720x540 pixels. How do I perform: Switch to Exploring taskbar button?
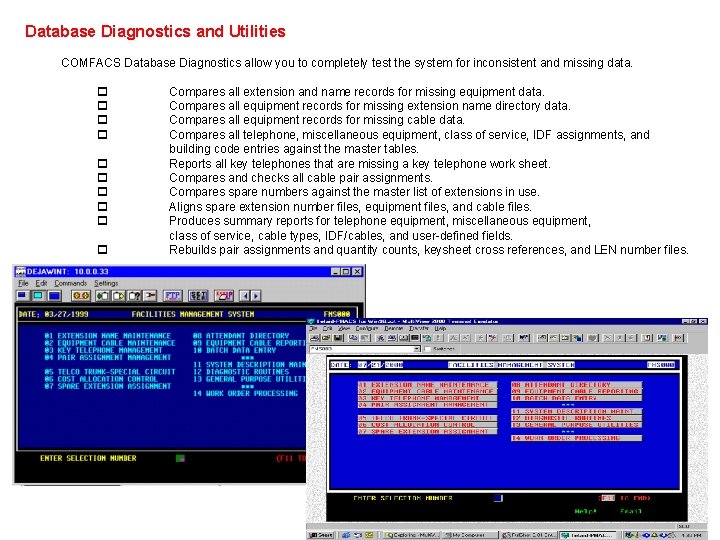[x=411, y=535]
